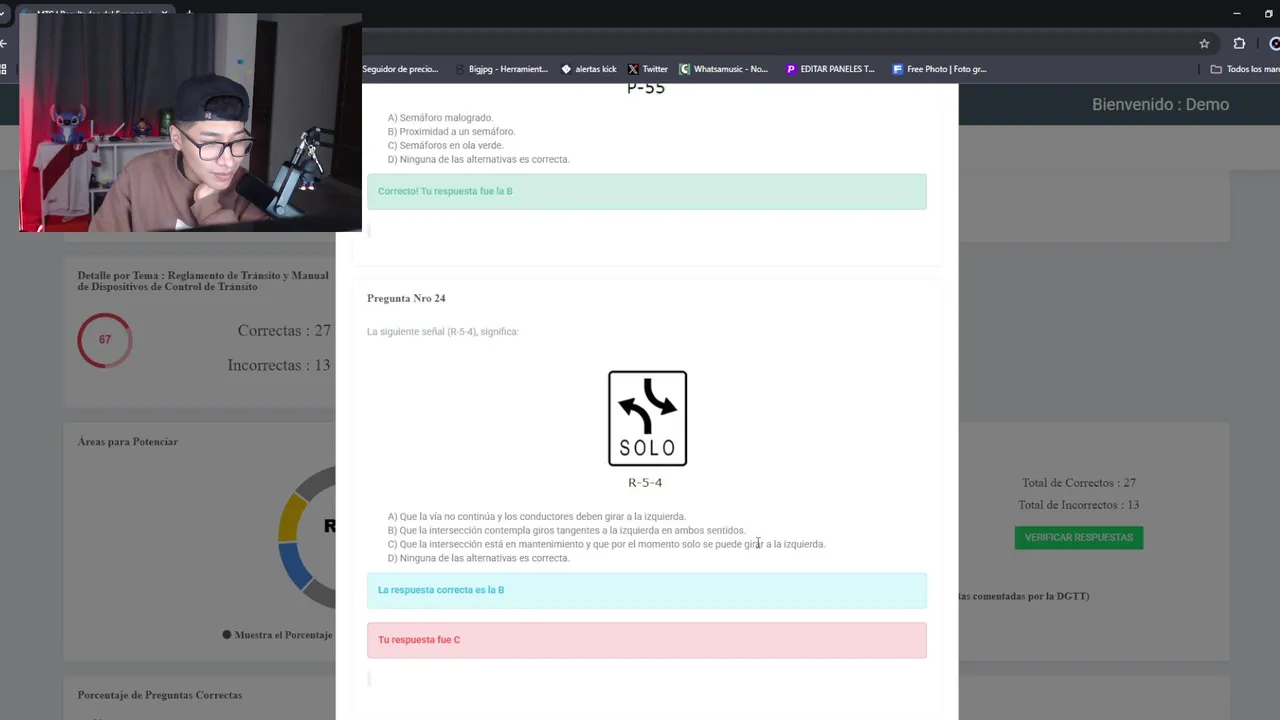Click 'Muestra el Porcentaje' chart legend
Screen dimensions: 1280x720
click(277, 635)
